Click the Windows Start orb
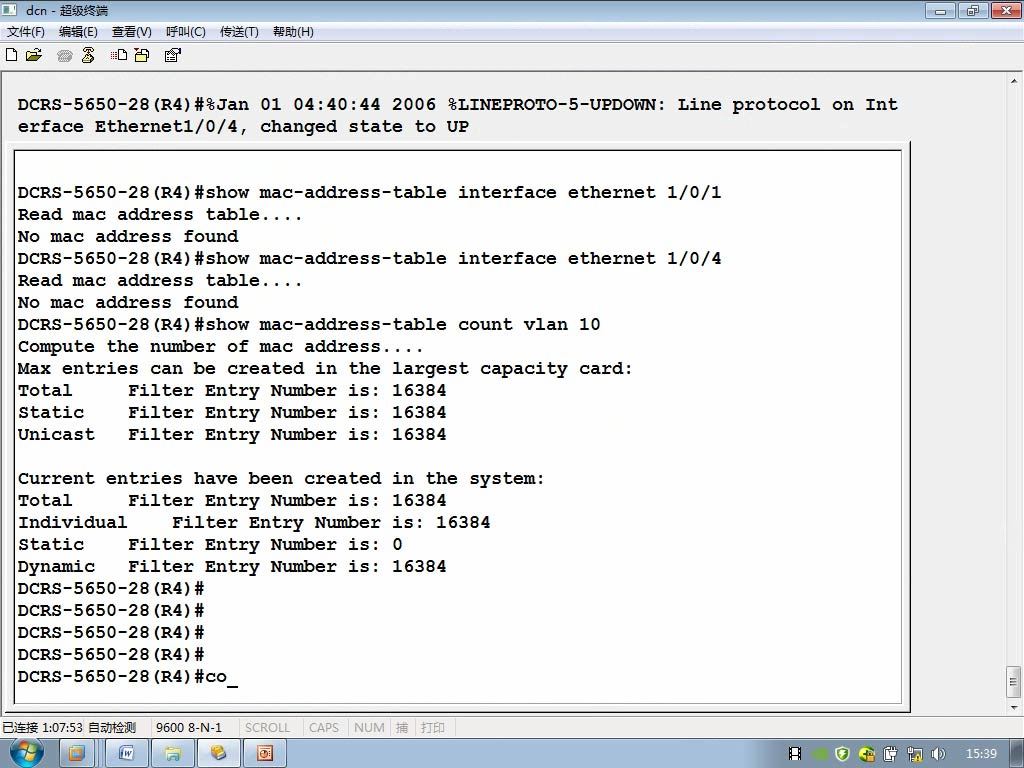This screenshot has height=768, width=1024. 26,753
